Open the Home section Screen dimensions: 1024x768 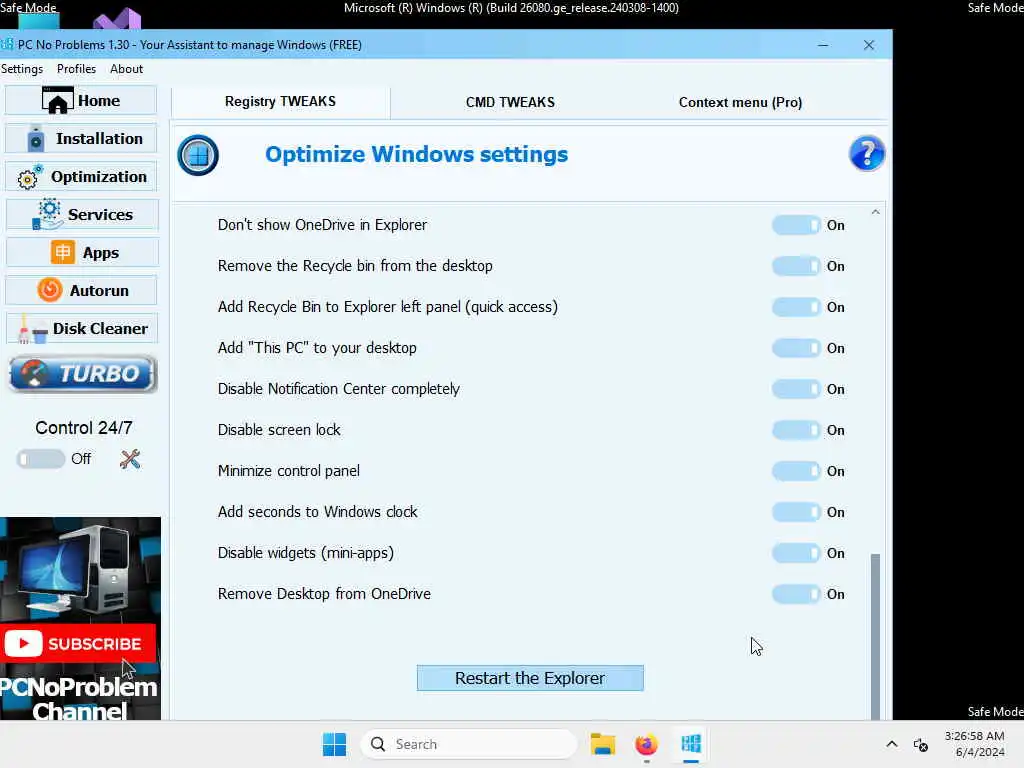click(x=81, y=101)
